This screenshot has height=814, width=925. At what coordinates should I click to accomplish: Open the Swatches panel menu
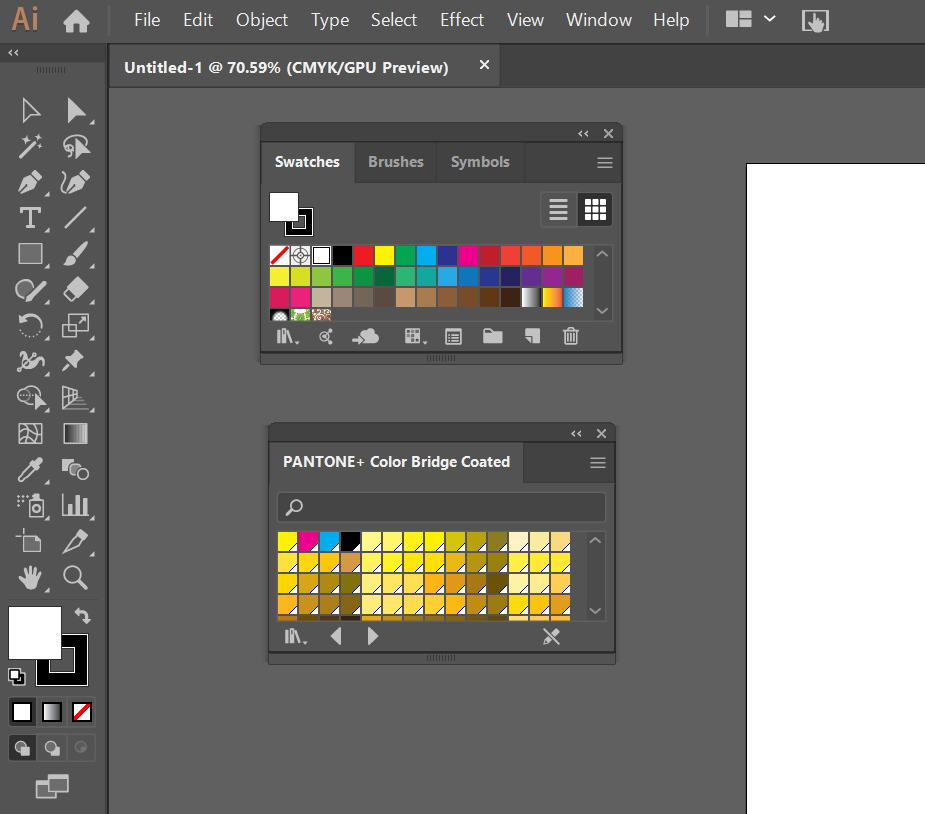(x=604, y=161)
